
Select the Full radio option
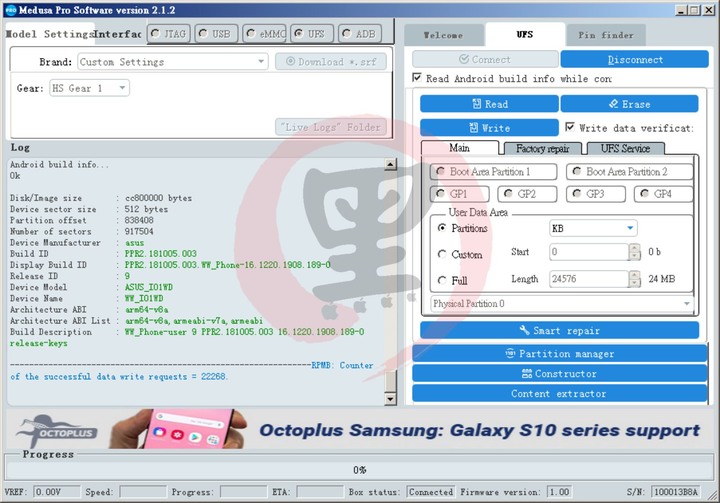(x=442, y=280)
